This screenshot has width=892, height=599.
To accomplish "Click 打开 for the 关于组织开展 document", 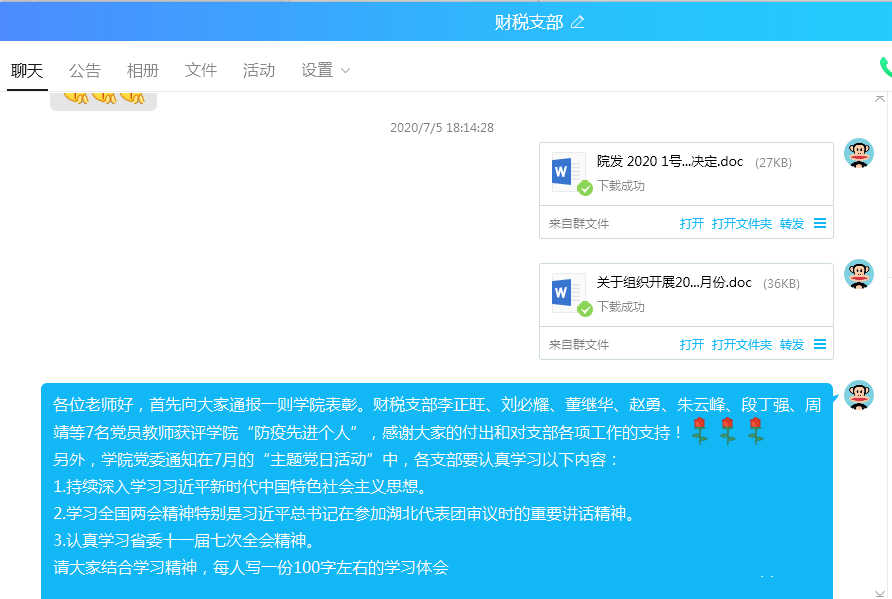I will (692, 345).
